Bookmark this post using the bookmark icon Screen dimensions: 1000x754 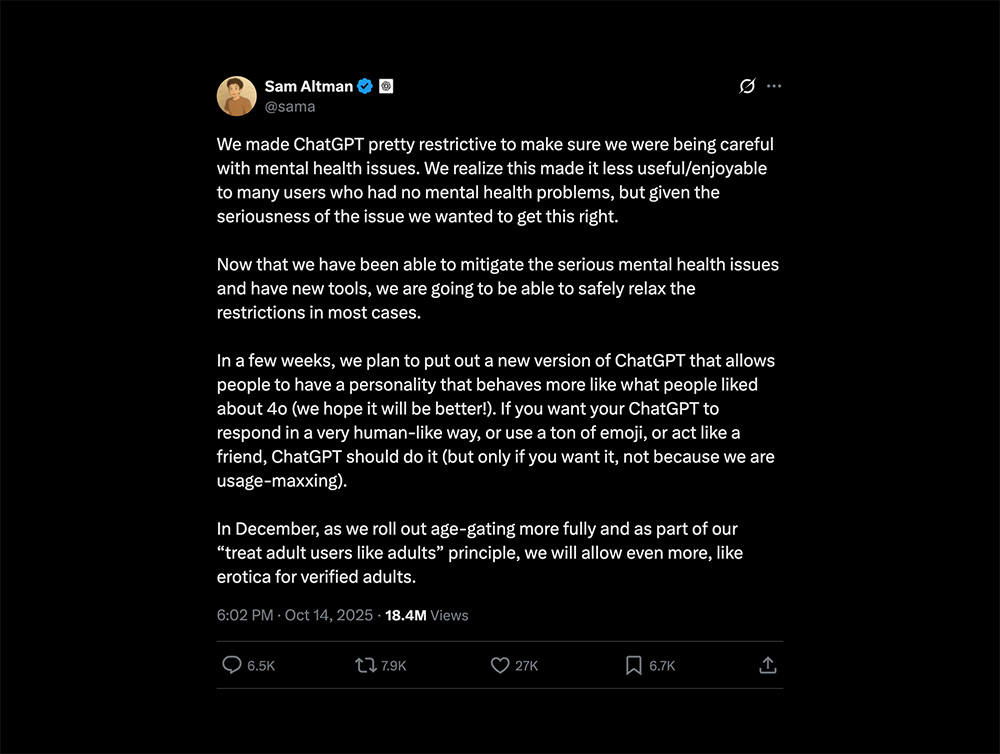click(633, 665)
